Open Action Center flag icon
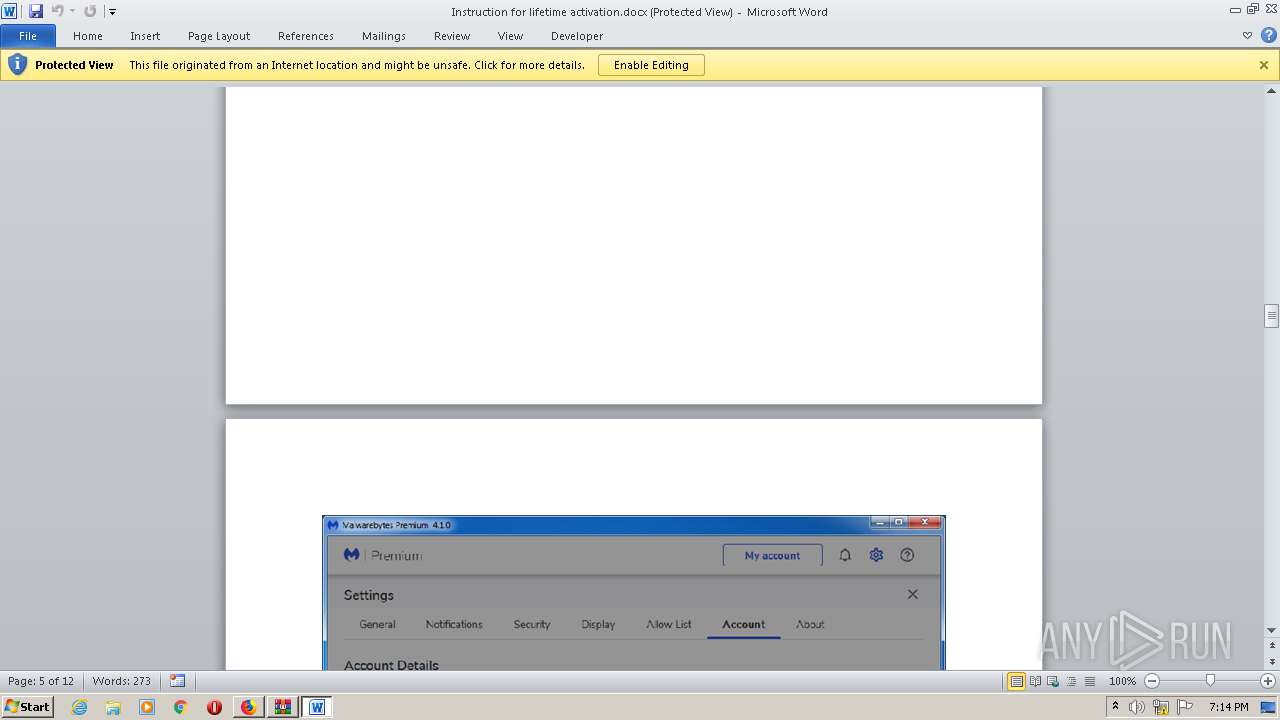The height and width of the screenshot is (720, 1280). pyautogui.click(x=1185, y=707)
